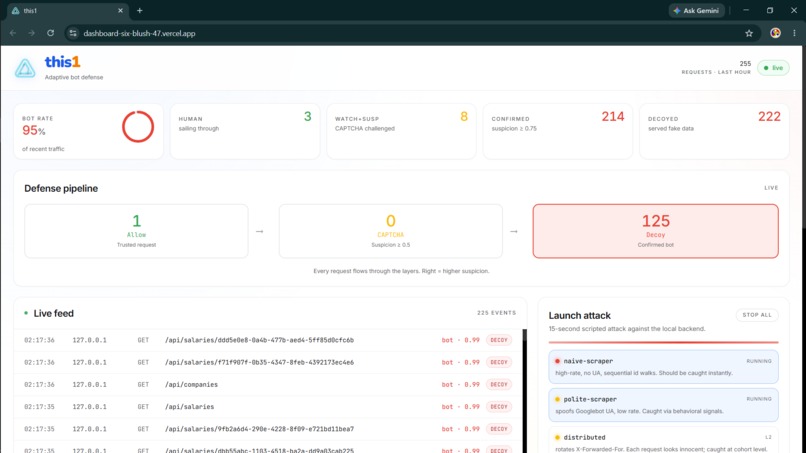Click the Bot Rate 95% card value

tap(33, 131)
